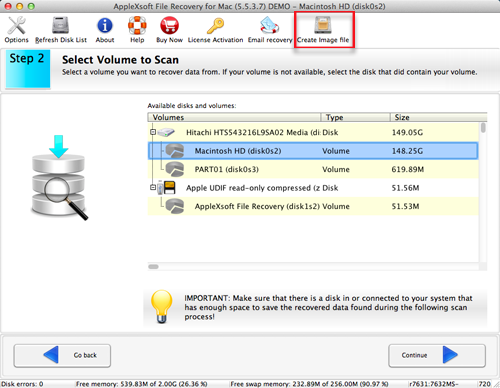Click the 51.53M size cell
This screenshot has height=388, width=500.
point(405,206)
